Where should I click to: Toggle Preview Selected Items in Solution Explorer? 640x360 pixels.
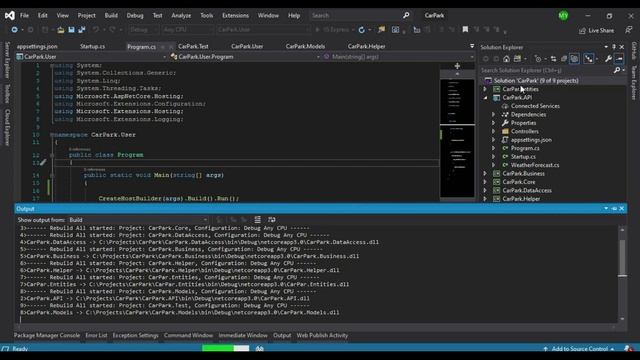pyautogui.click(x=619, y=59)
